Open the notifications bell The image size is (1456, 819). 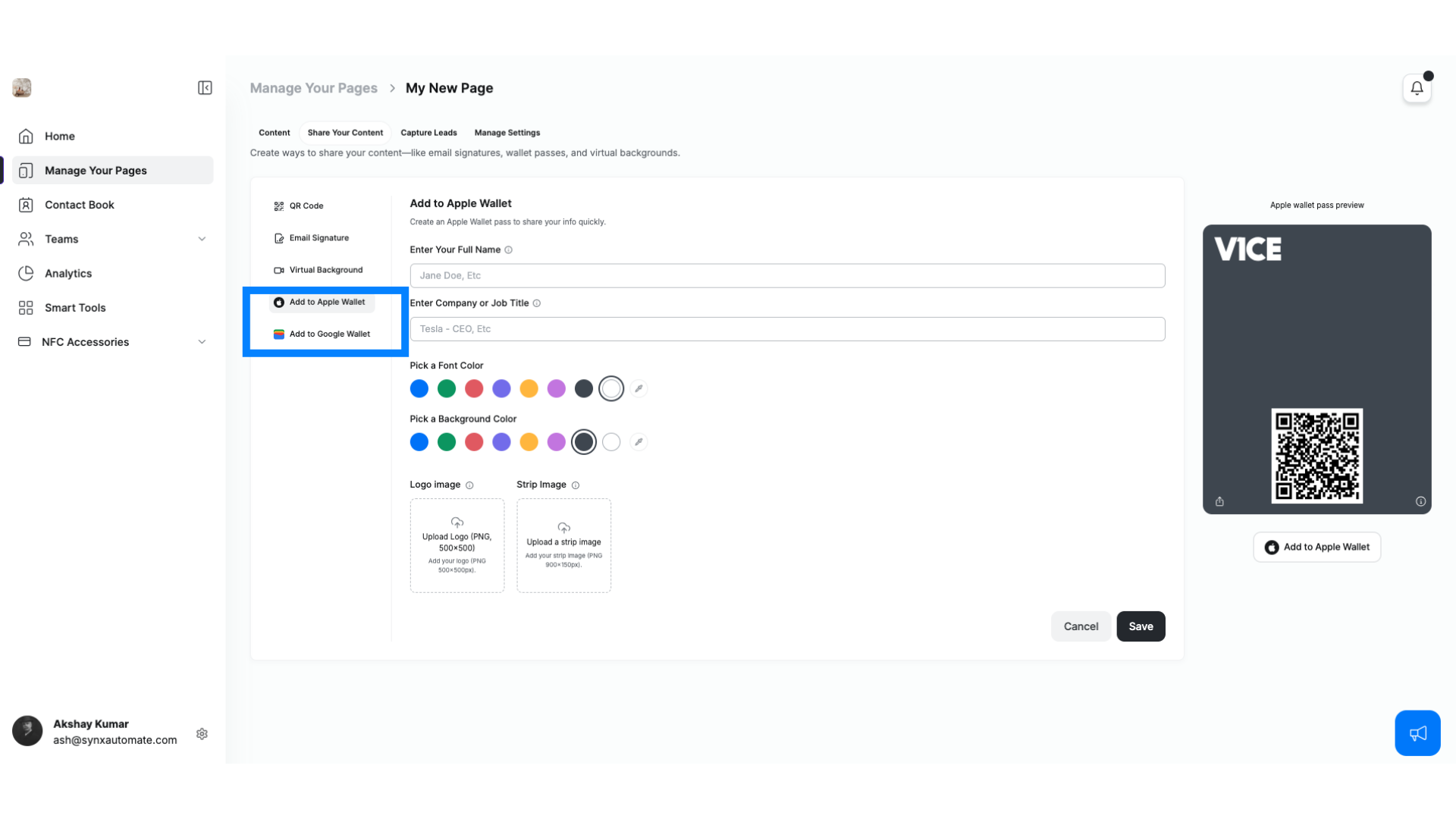pyautogui.click(x=1417, y=89)
